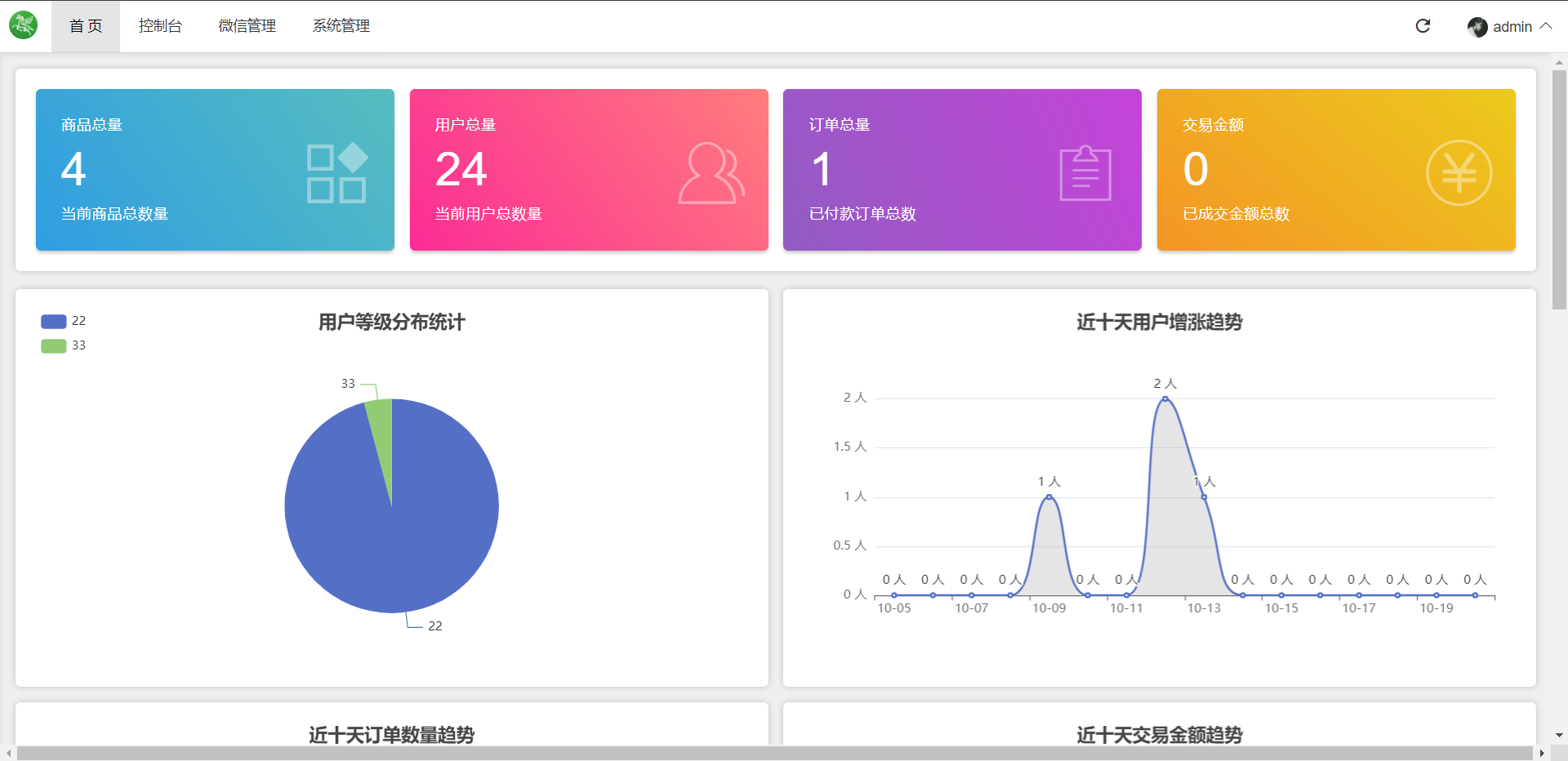Click the 近十天交易金额趋势 title
This screenshot has height=761, width=1568.
coord(1160,735)
